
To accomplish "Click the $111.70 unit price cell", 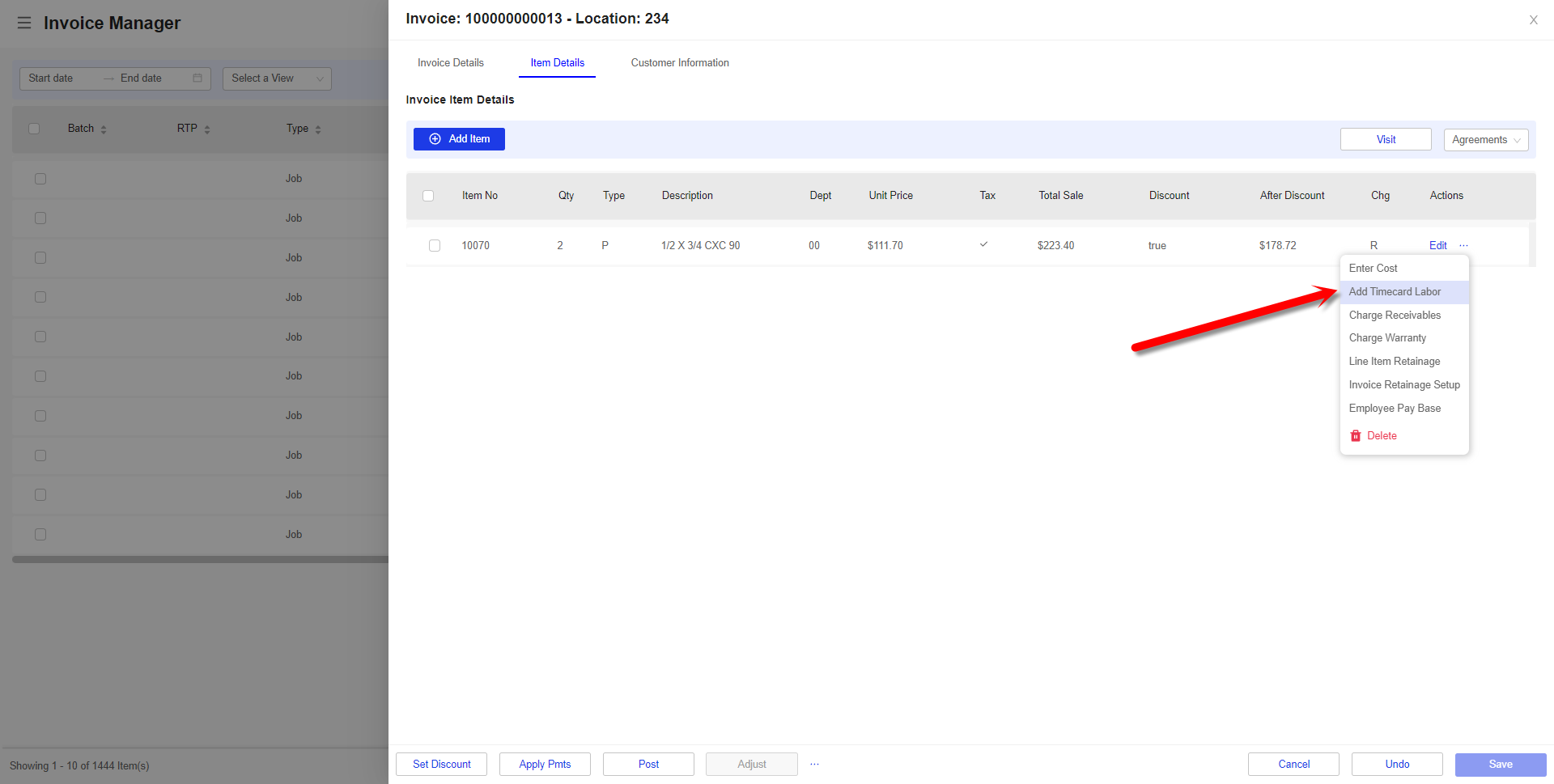I will (885, 245).
